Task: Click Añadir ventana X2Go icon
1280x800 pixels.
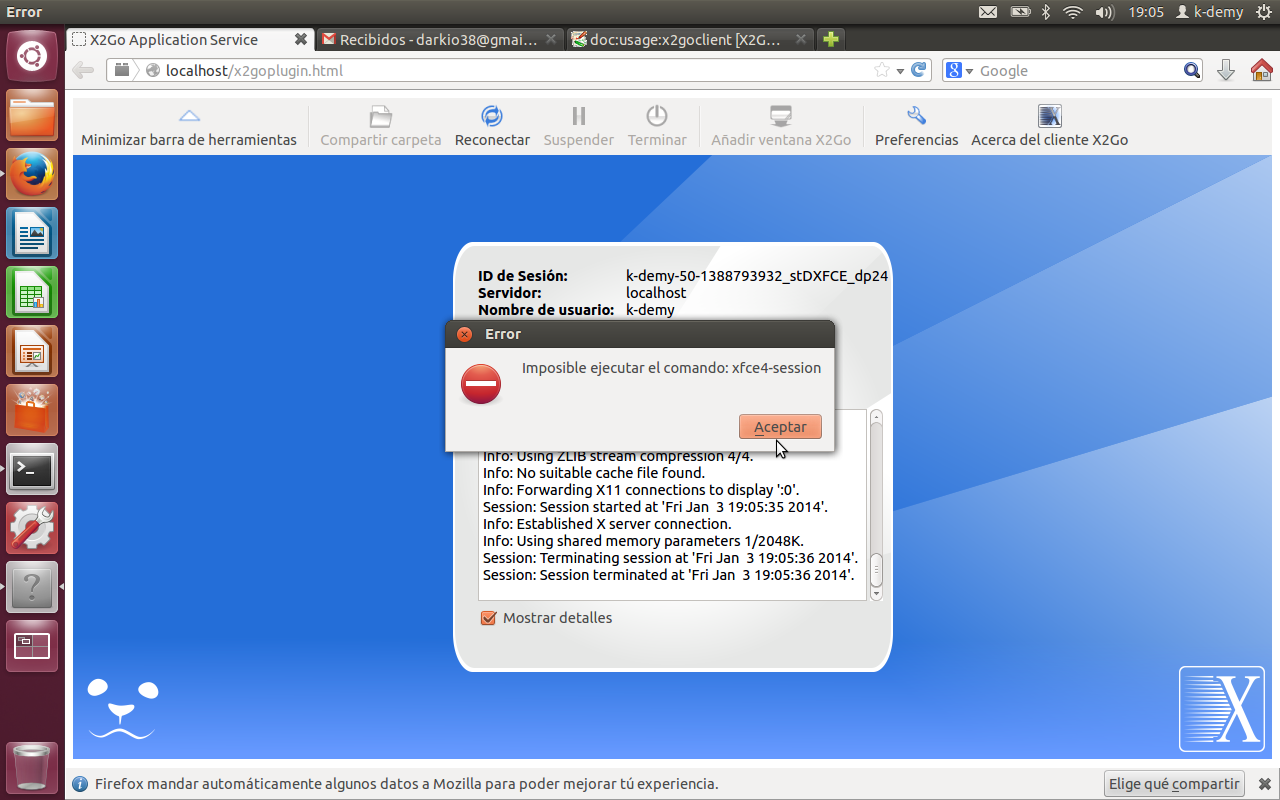Action: tap(781, 116)
